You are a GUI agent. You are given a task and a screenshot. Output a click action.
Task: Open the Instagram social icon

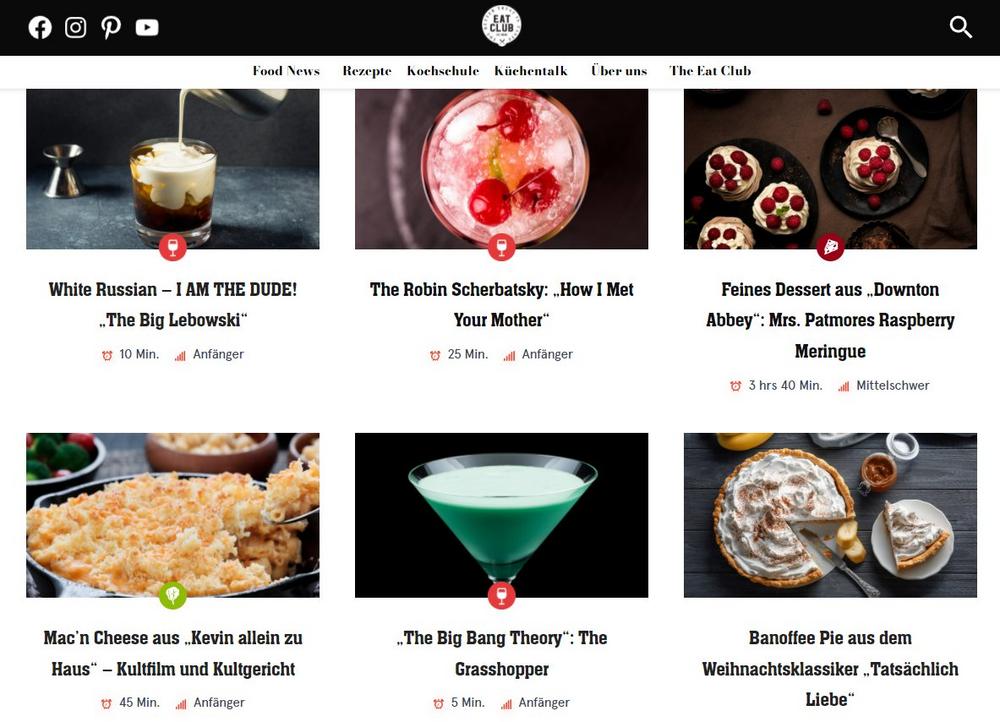(75, 27)
